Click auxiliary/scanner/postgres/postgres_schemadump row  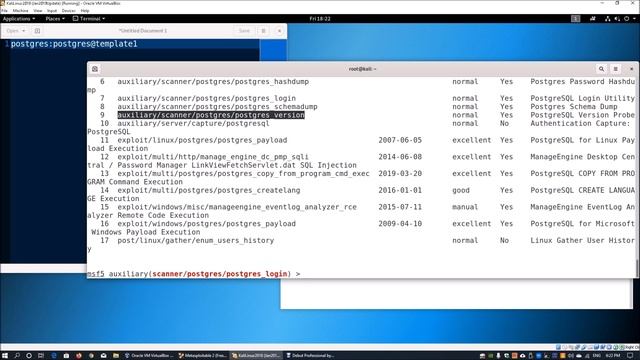pyautogui.click(x=217, y=107)
